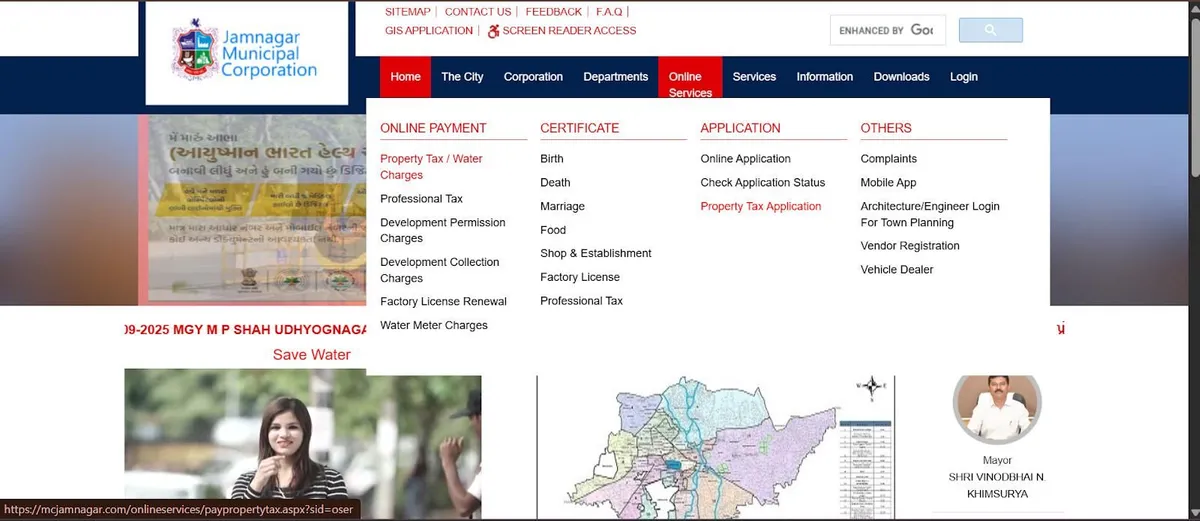
Task: Open the Login menu item
Action: click(x=963, y=77)
